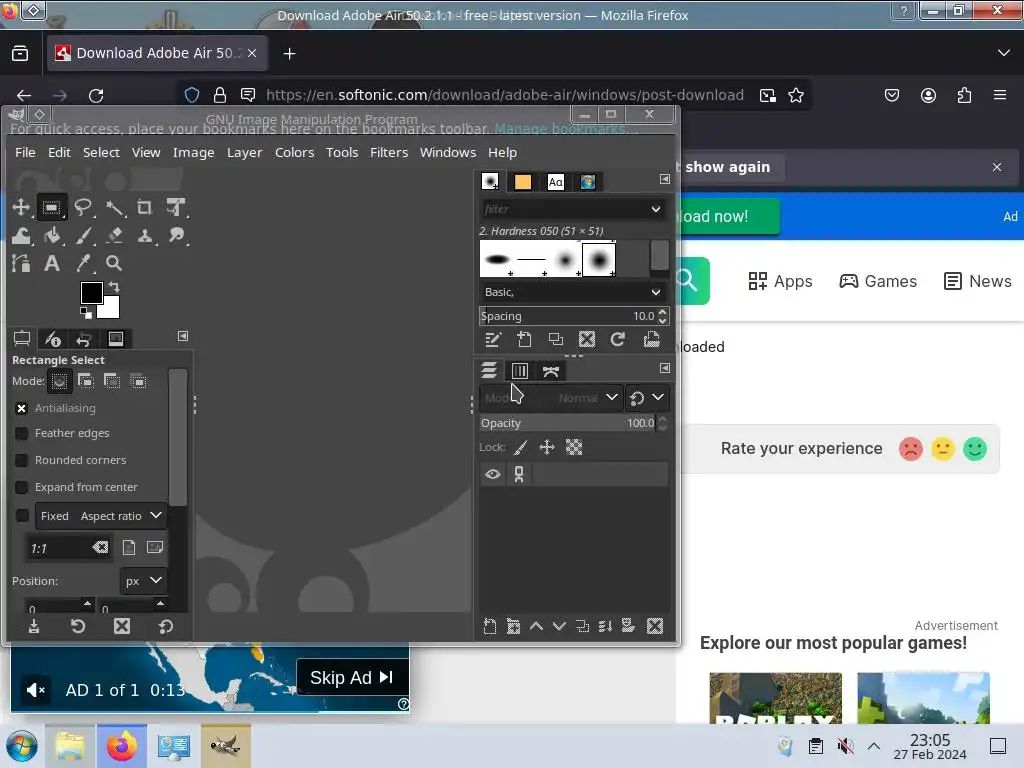
Task: Set selection mode to Subtract
Action: point(112,381)
